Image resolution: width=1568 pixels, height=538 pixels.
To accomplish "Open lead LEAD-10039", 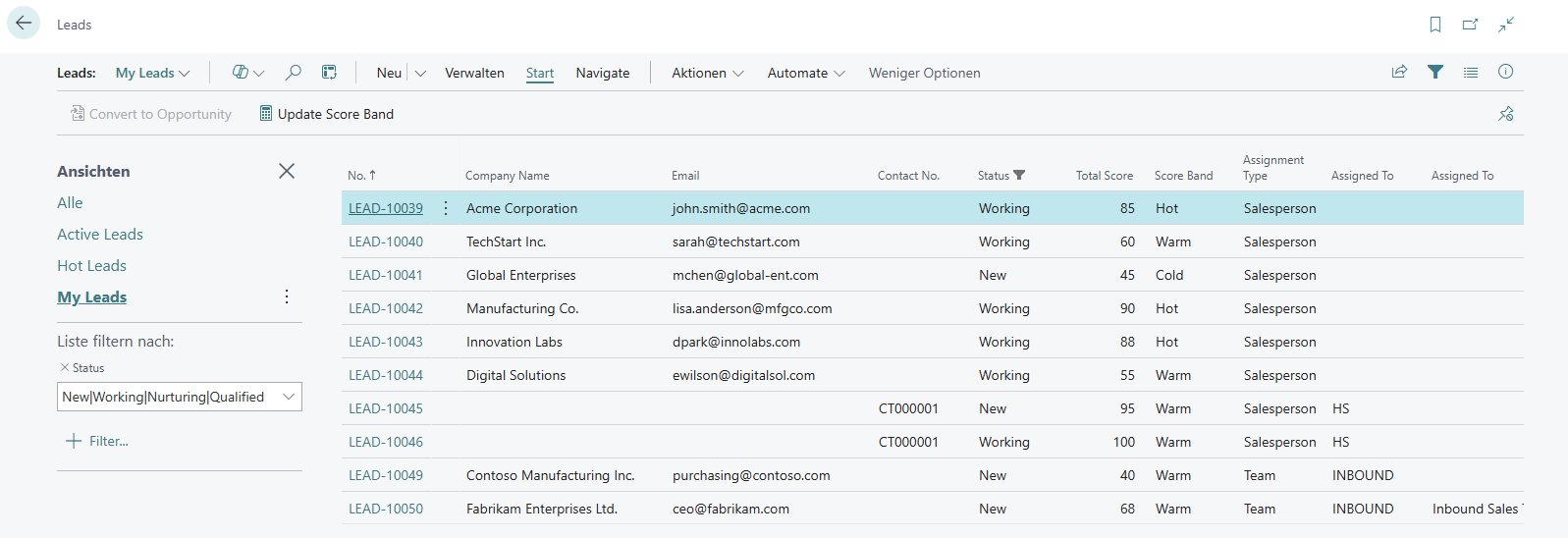I will (386, 208).
